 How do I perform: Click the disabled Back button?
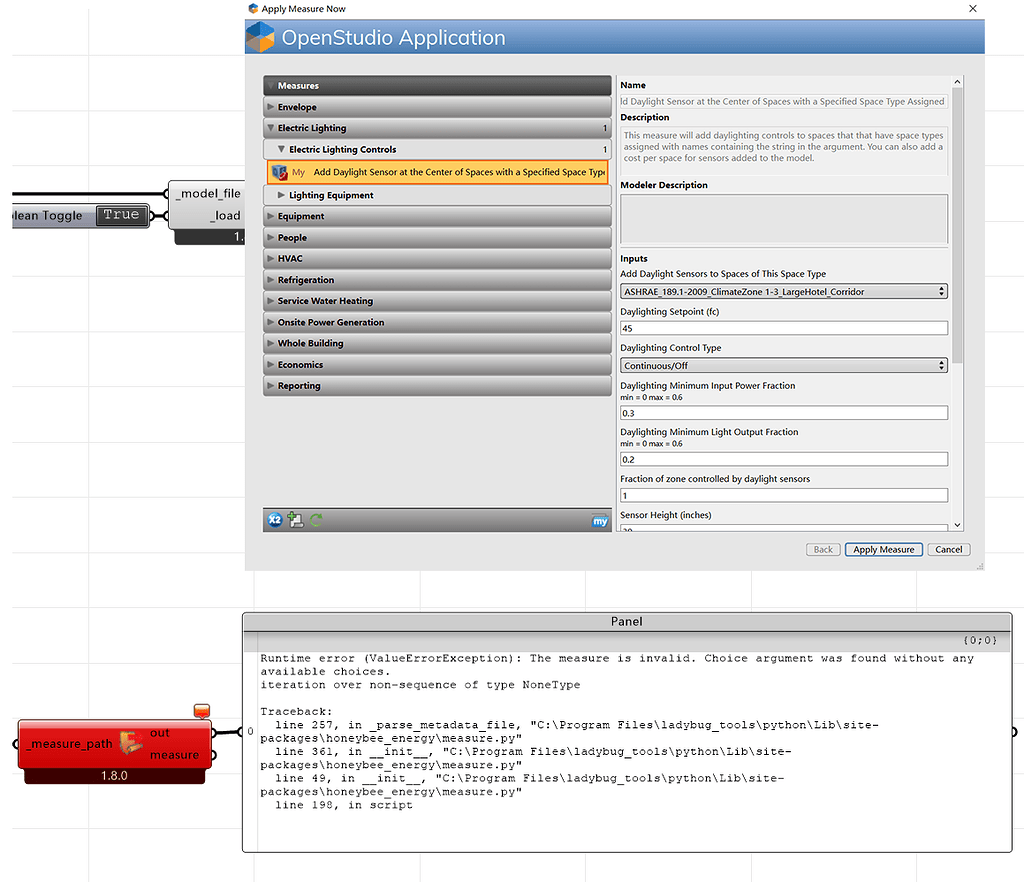click(x=823, y=550)
